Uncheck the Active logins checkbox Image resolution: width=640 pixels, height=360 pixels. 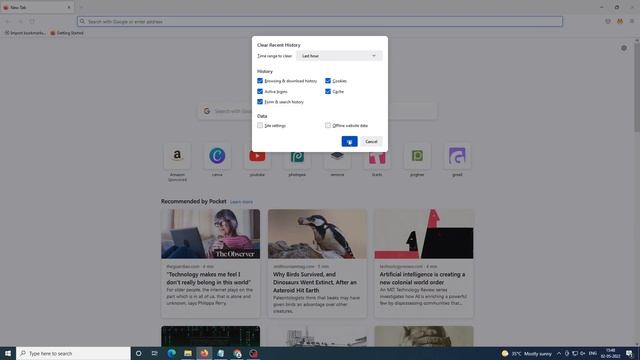coord(260,91)
